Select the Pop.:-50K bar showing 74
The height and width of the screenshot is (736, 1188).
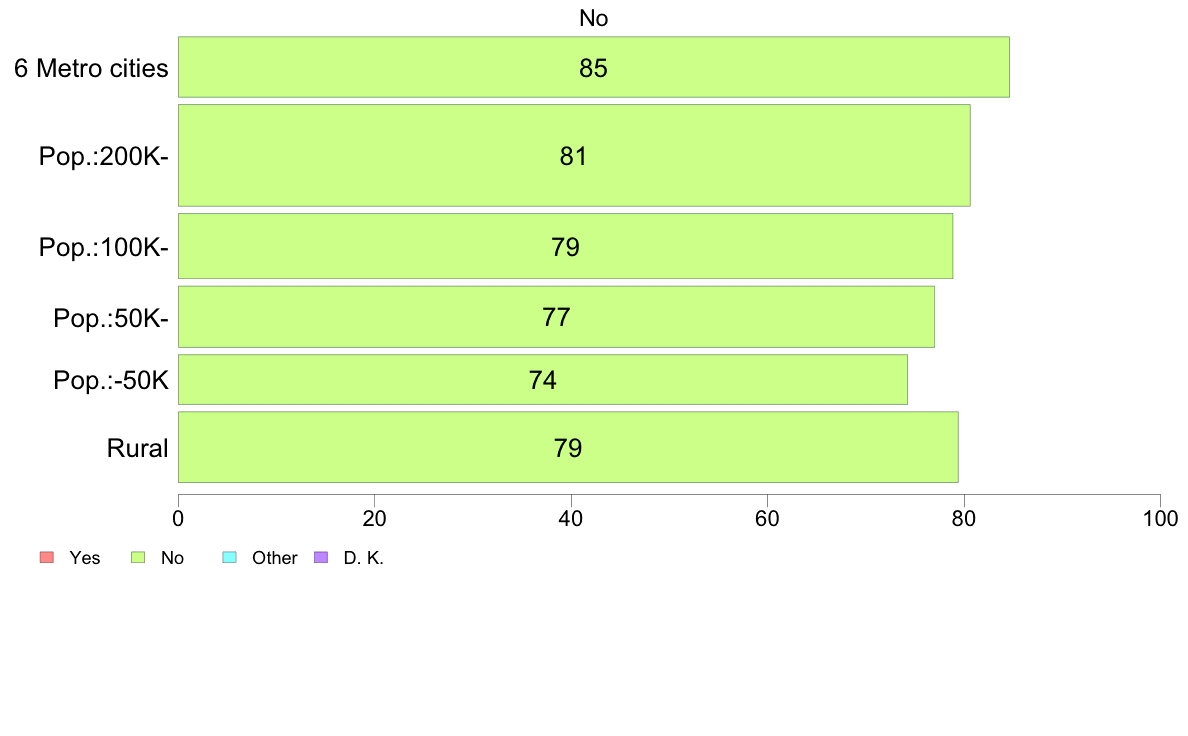(542, 380)
